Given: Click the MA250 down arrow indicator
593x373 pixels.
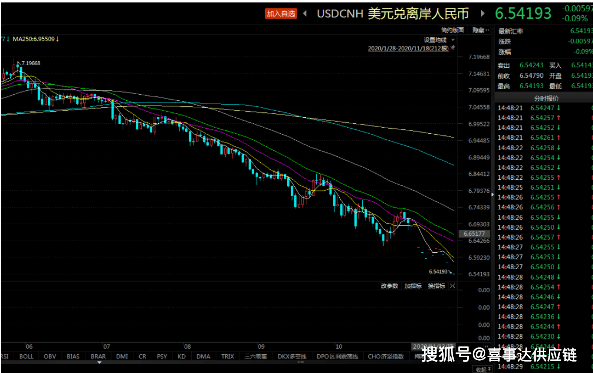Looking at the screenshot, I should [x=57, y=39].
